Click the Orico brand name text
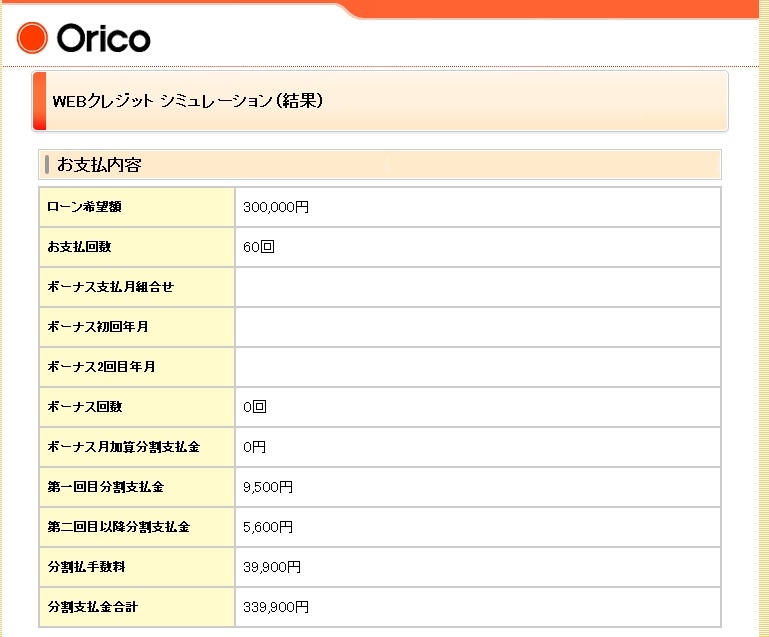This screenshot has width=769, height=637. [103, 39]
